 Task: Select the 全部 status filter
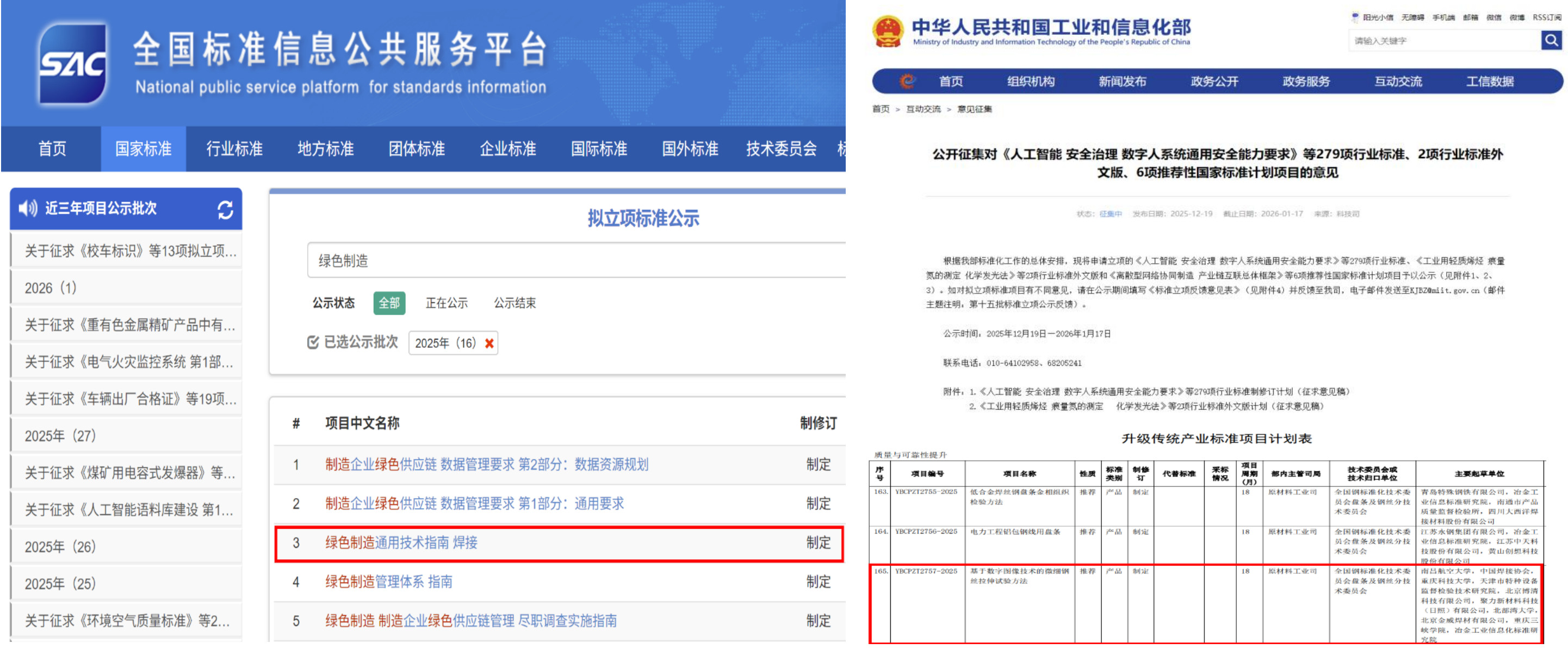tap(389, 303)
